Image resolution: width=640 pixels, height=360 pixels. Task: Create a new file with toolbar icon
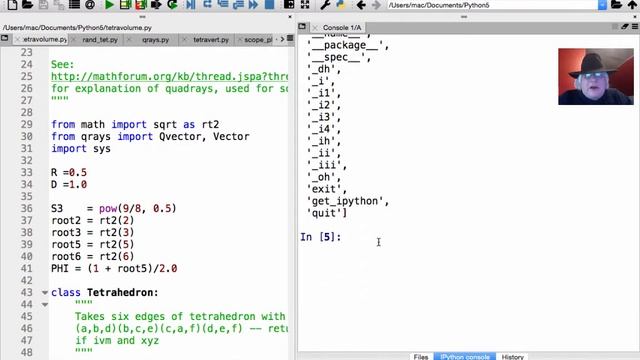tap(12, 4)
